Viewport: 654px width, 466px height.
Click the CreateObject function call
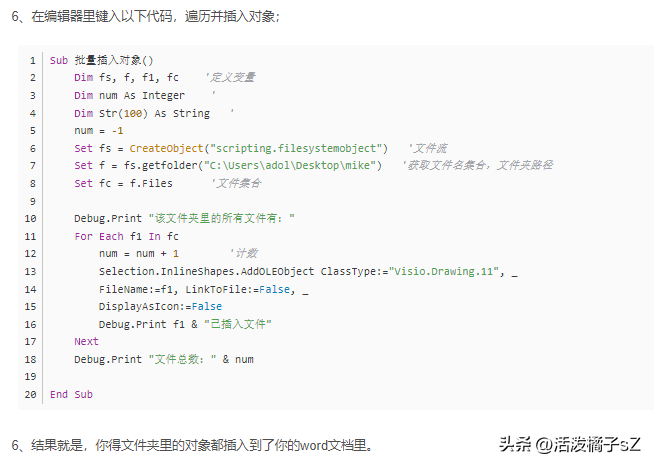click(x=166, y=149)
